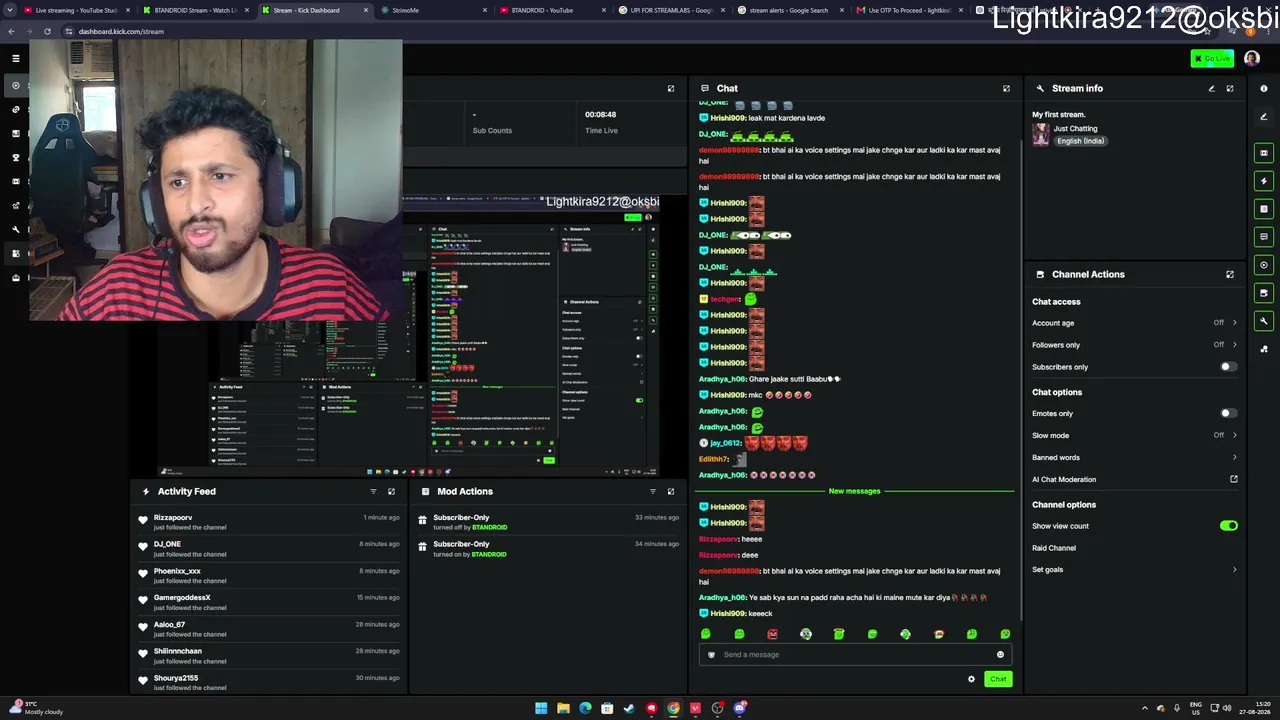Open Steam from the taskbar
The height and width of the screenshot is (720, 1280).
(629, 708)
